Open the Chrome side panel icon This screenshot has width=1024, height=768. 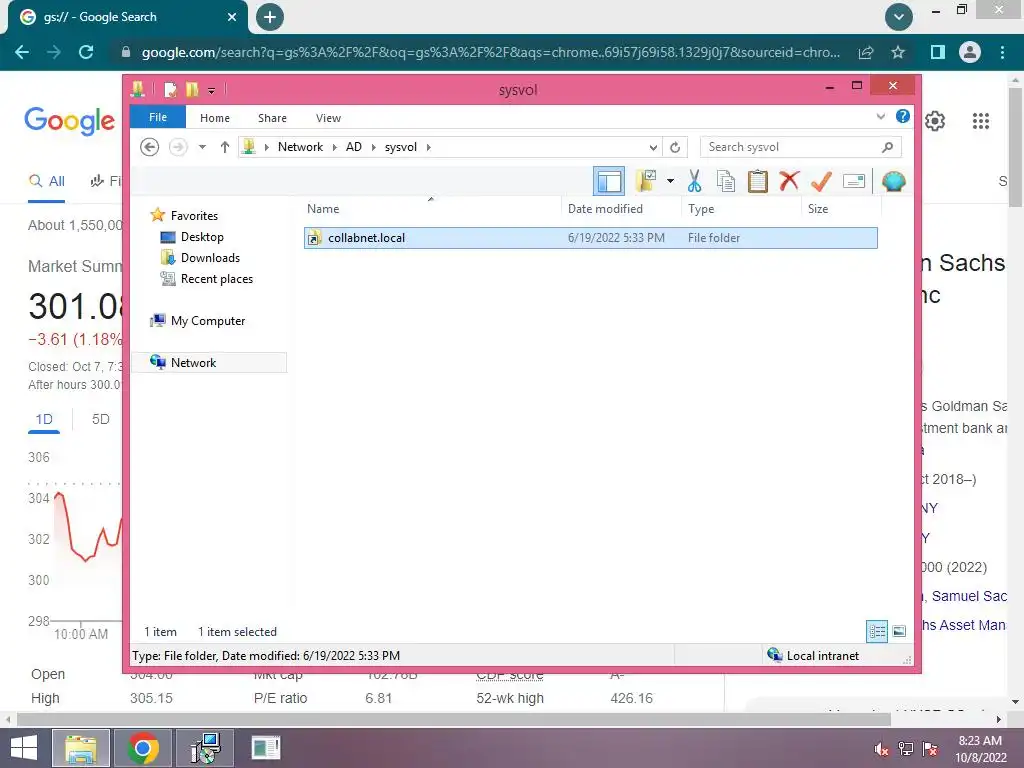(938, 52)
